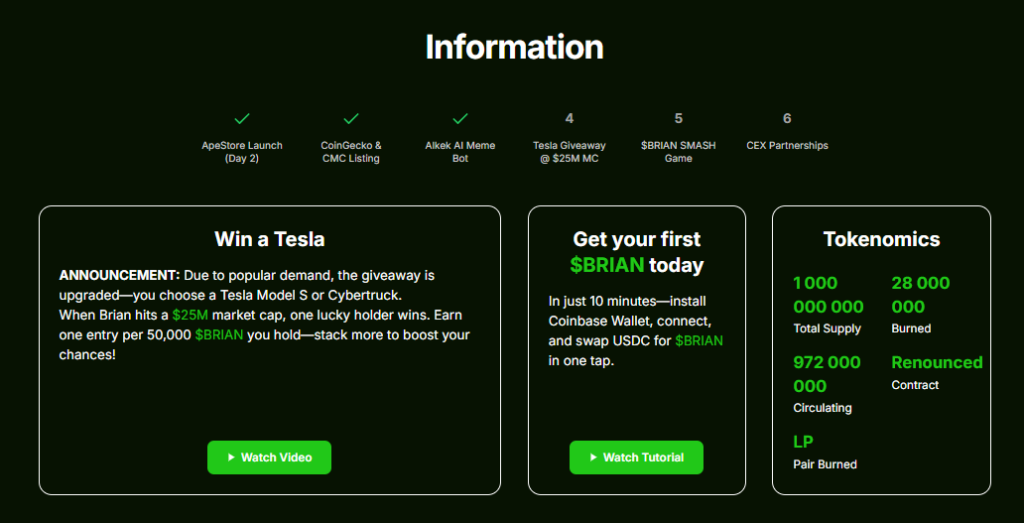Click the ApeStore Launch (Day 2) label
The width and height of the screenshot is (1024, 523).
242,152
